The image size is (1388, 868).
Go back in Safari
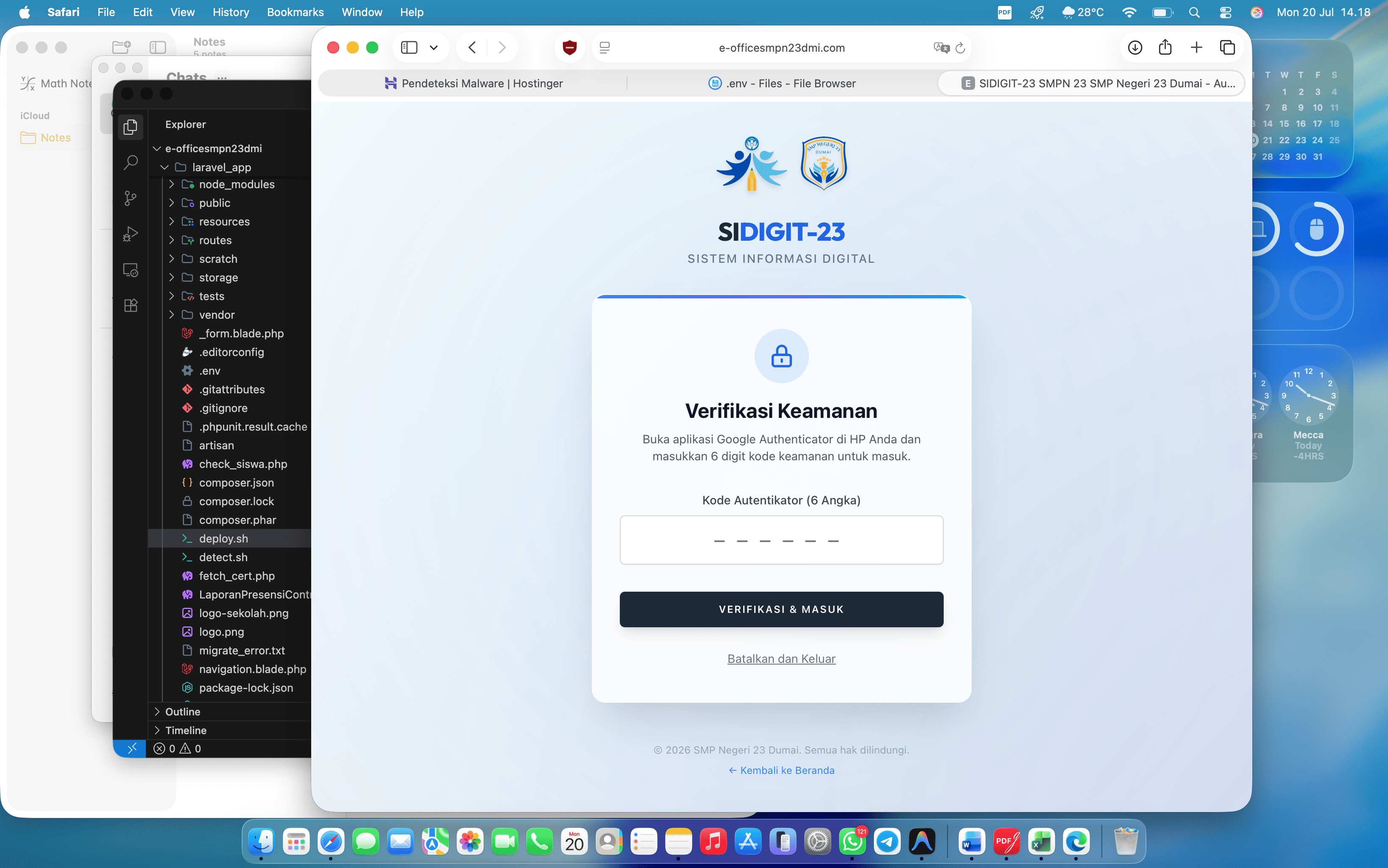[x=472, y=47]
